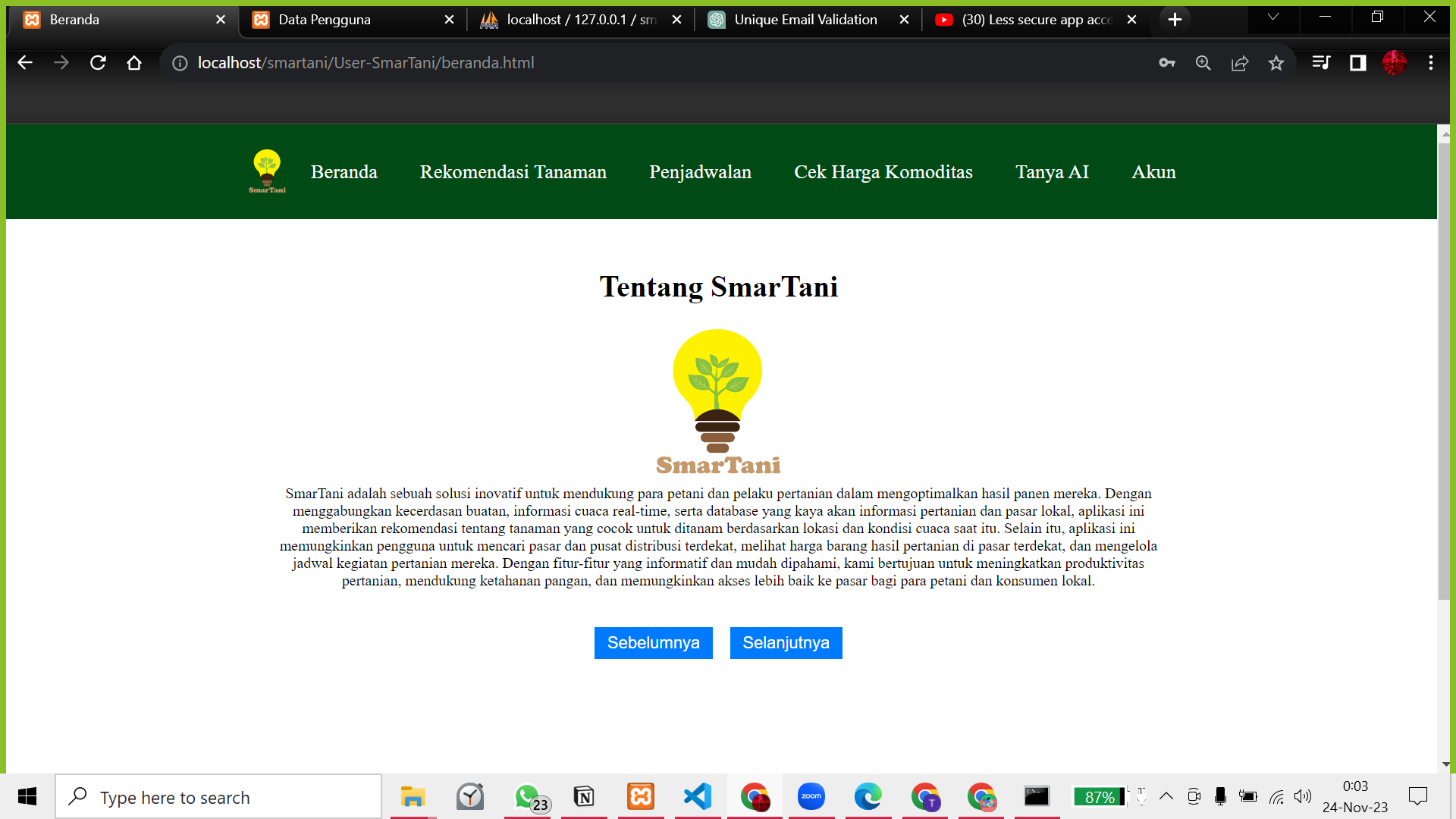This screenshot has width=1456, height=819.
Task: Click the SmarTani logo in navbar
Action: pyautogui.click(x=267, y=171)
